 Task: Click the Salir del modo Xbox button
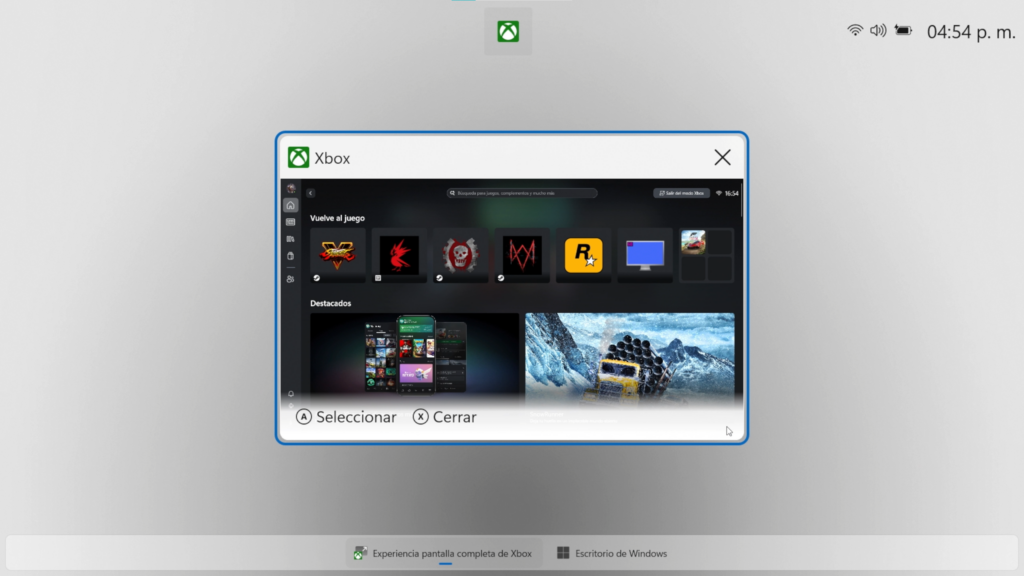[681, 193]
